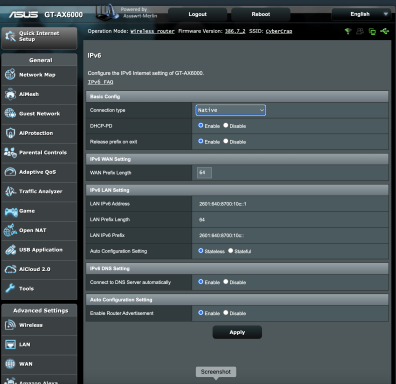
Task: Open Parental Controls menu label
Action: tap(43, 153)
